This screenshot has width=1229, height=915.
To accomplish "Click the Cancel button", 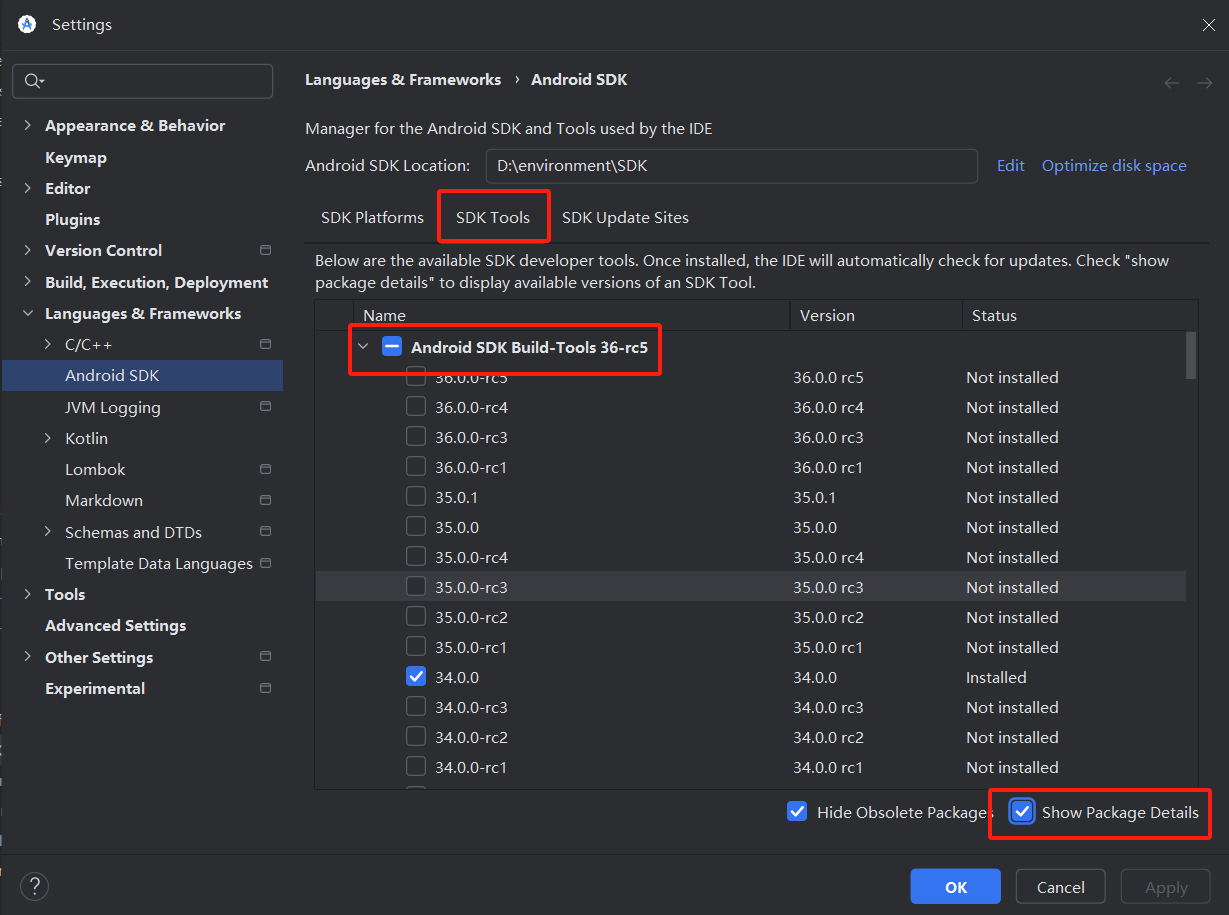I will [1061, 887].
